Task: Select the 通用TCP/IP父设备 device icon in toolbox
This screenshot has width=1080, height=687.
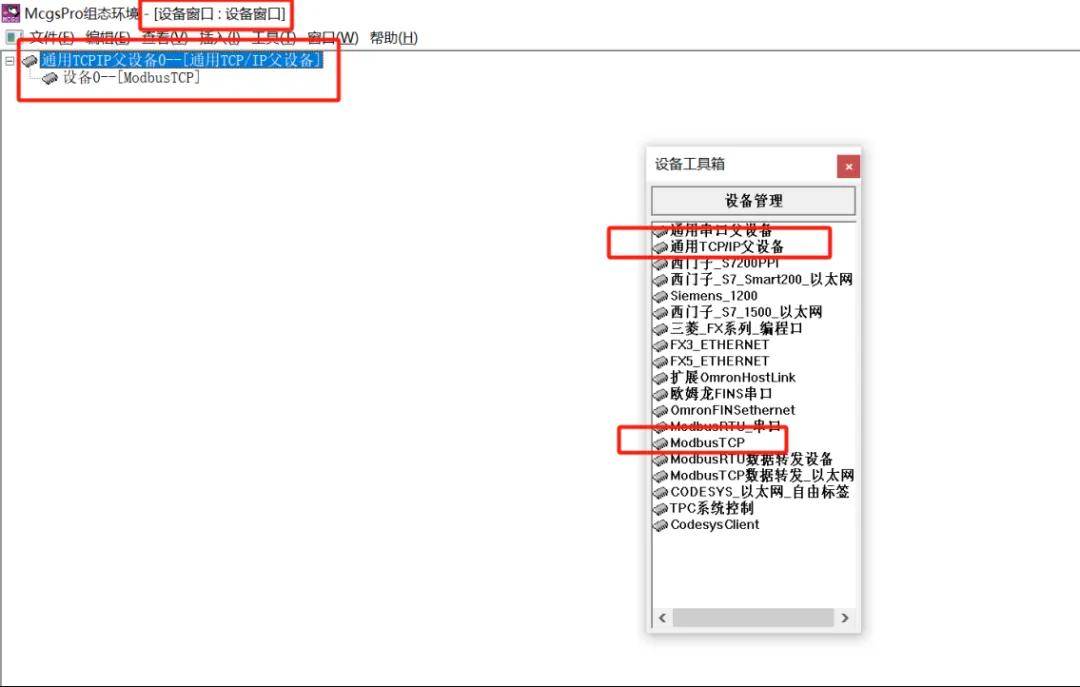Action: click(660, 247)
